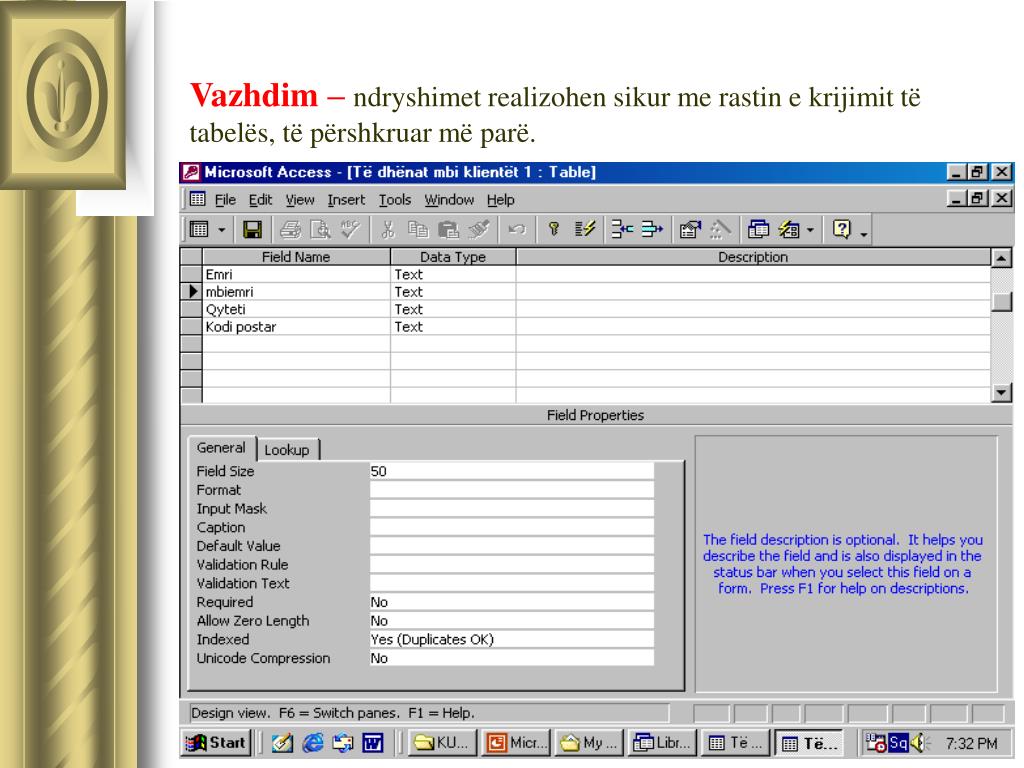Open the toolbar options arrow beside Help icon
Viewport: 1024px width, 768px height.
(863, 234)
